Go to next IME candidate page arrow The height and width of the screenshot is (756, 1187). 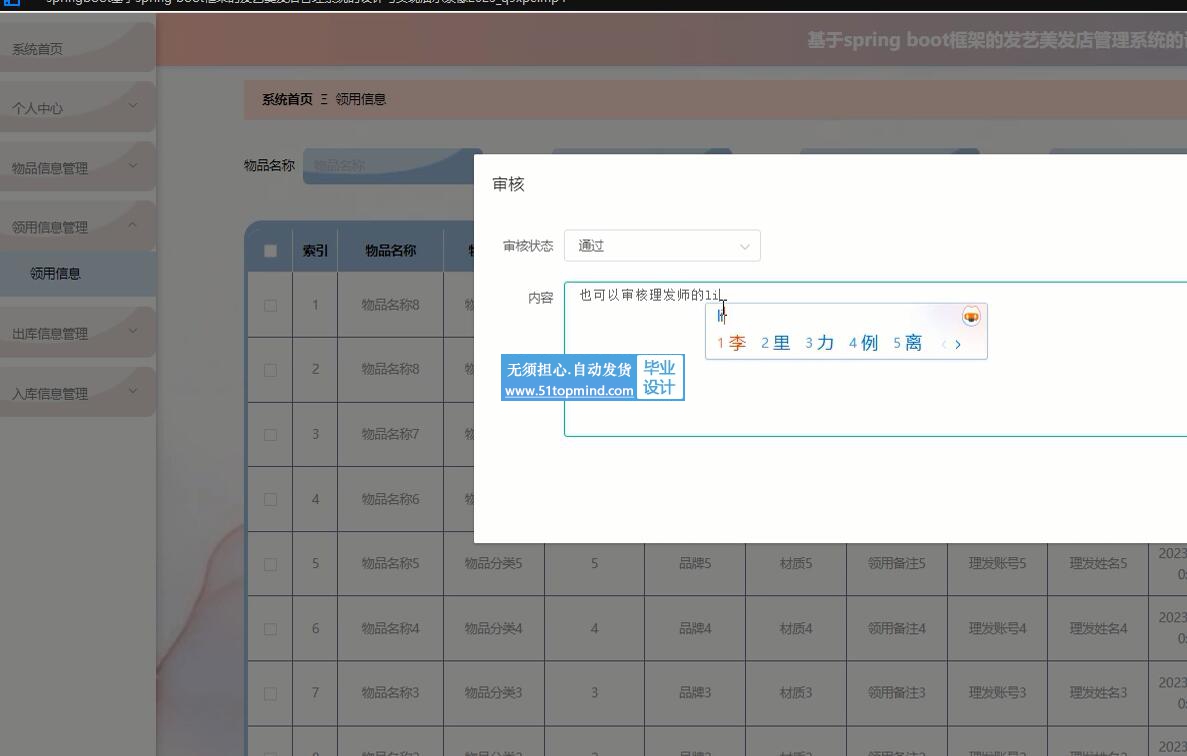click(x=958, y=344)
